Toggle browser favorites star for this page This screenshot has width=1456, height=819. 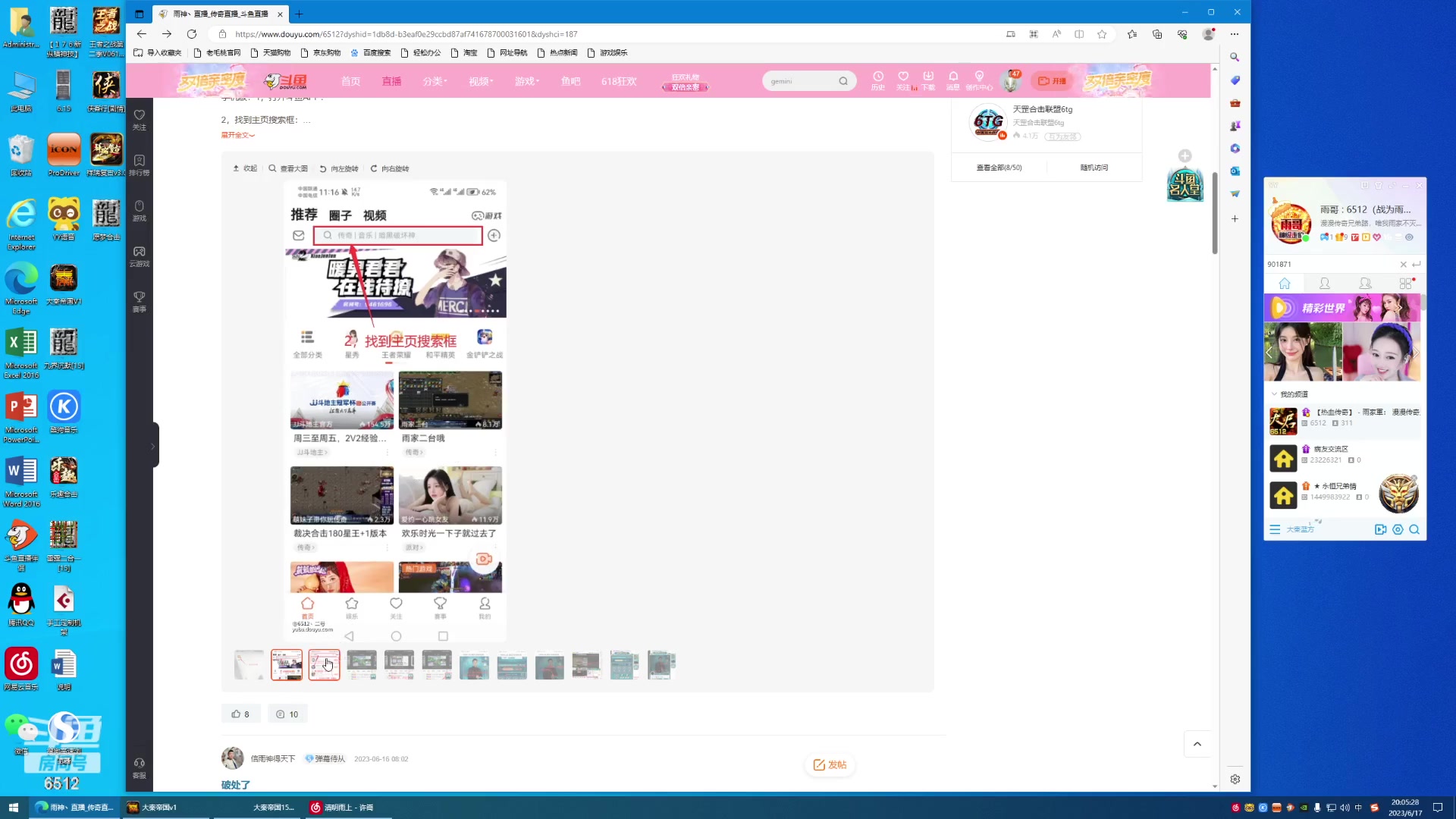[x=1102, y=34]
